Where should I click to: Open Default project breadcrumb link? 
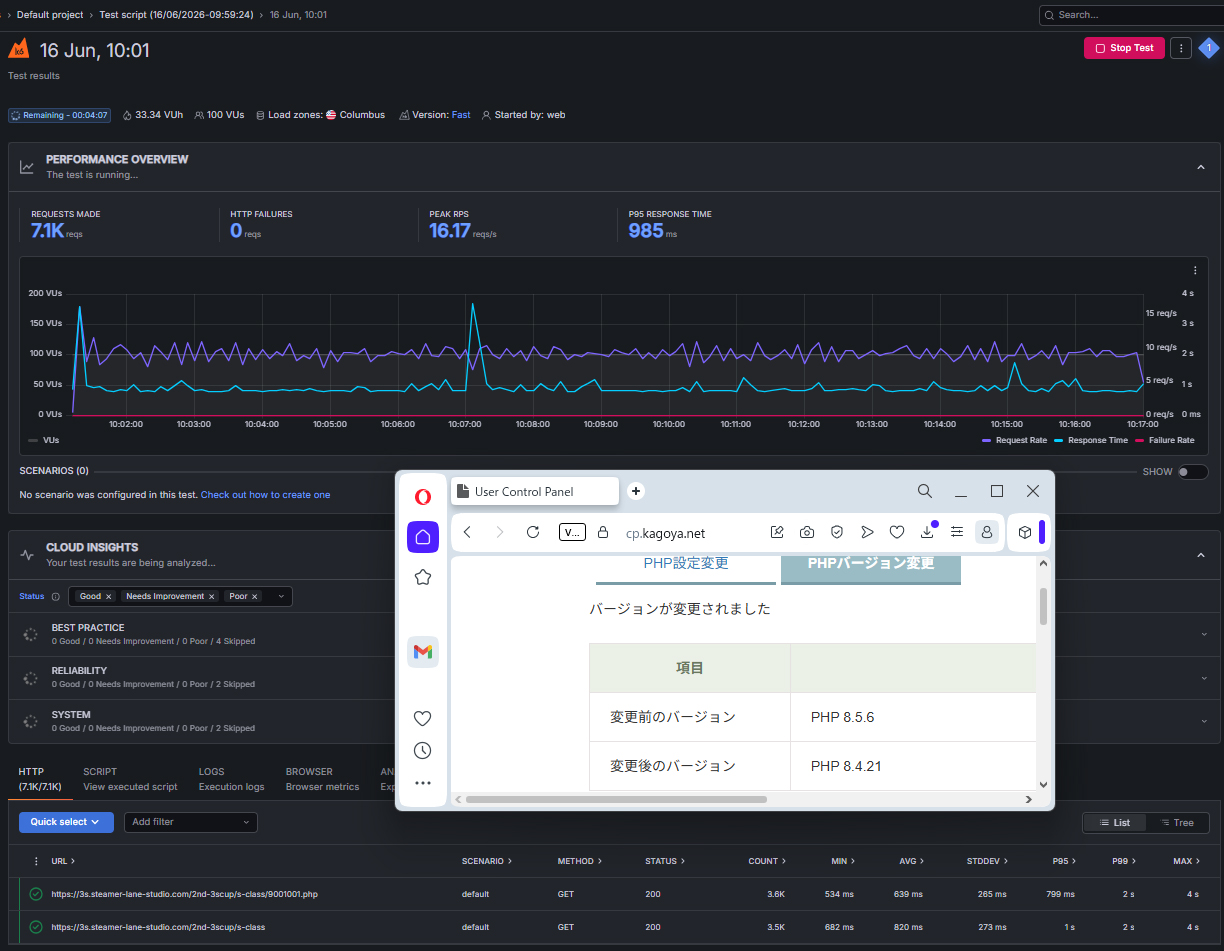coord(50,15)
